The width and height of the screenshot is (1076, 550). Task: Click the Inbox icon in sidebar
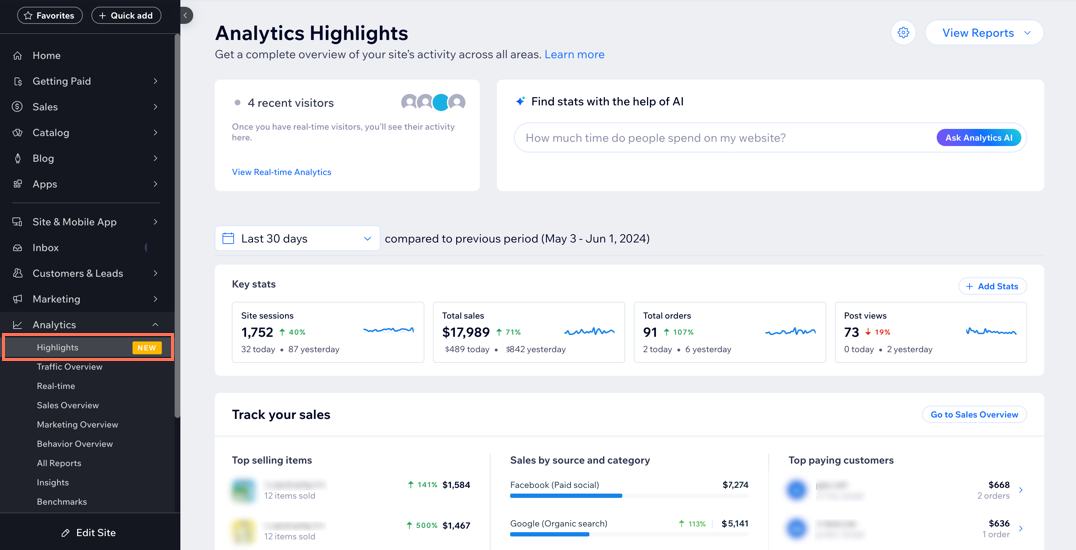[x=18, y=248]
